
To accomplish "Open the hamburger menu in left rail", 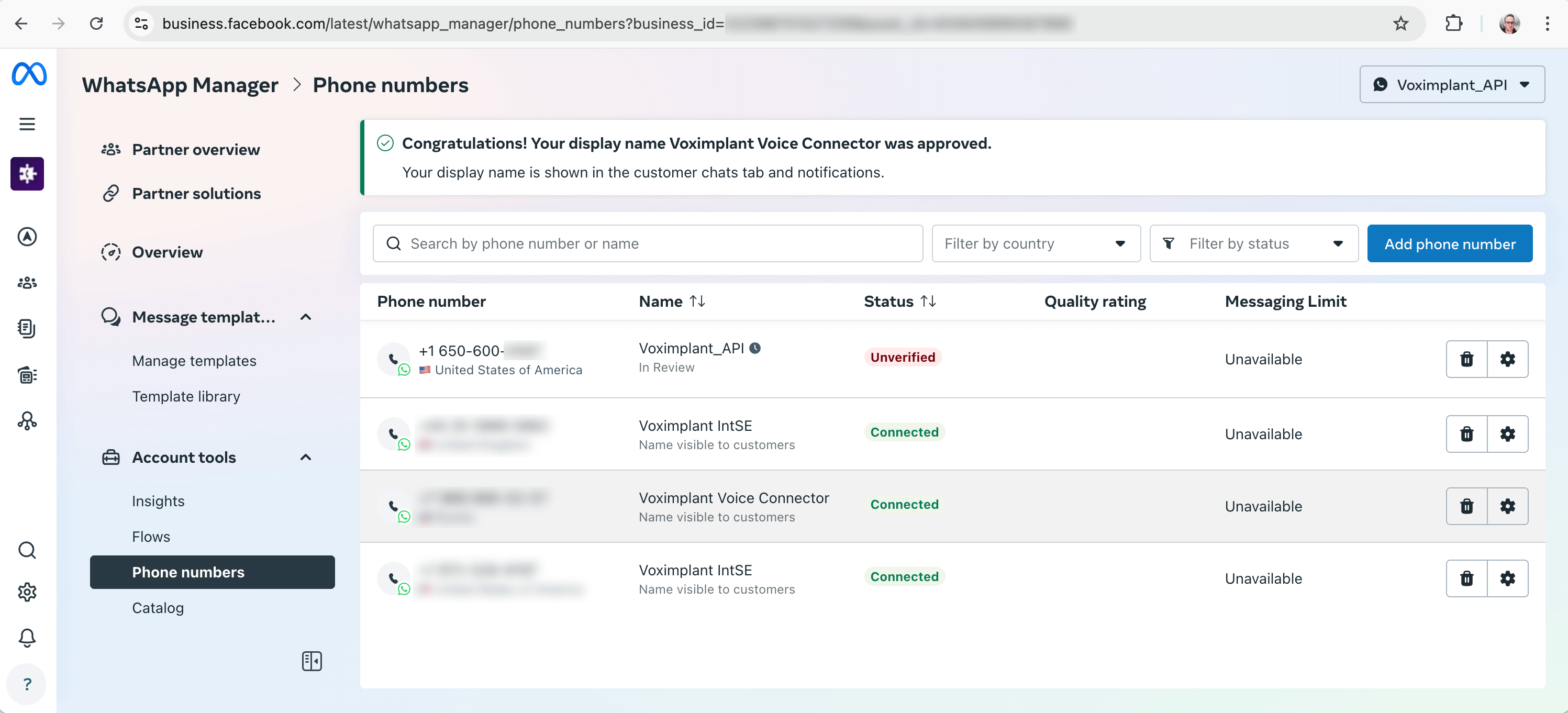I will tap(27, 124).
